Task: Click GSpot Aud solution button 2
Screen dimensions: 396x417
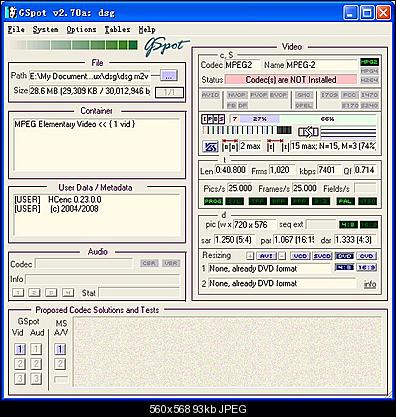Action: [x=36, y=364]
